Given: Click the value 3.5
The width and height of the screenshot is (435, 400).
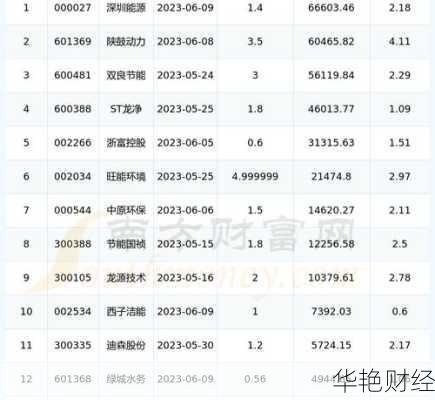Looking at the screenshot, I should (255, 42).
